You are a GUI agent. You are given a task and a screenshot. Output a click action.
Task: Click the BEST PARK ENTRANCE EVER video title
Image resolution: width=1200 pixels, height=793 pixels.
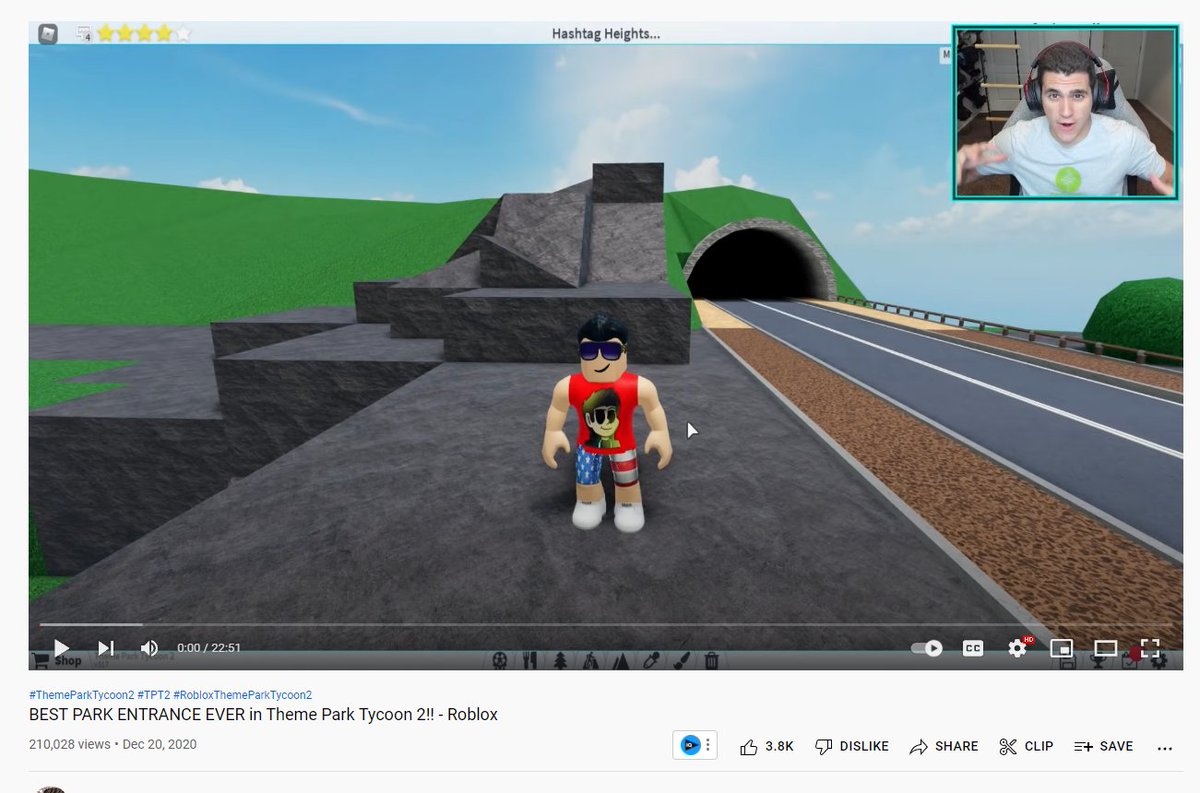pos(263,715)
